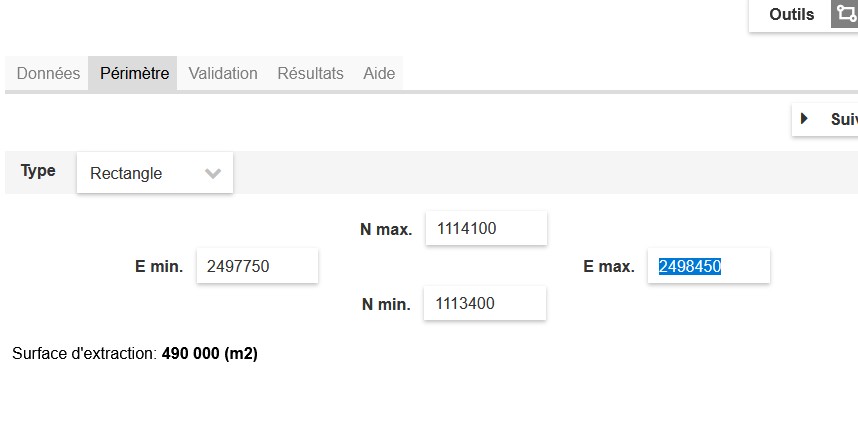
Task: Click the icon right of Outils
Action: coord(845,15)
